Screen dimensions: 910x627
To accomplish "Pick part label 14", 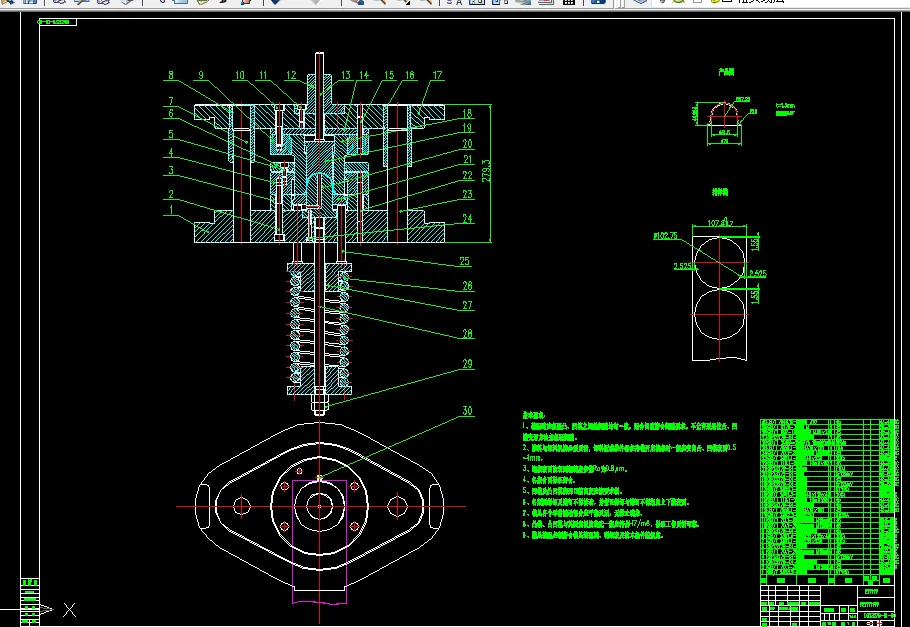I will click(x=364, y=75).
